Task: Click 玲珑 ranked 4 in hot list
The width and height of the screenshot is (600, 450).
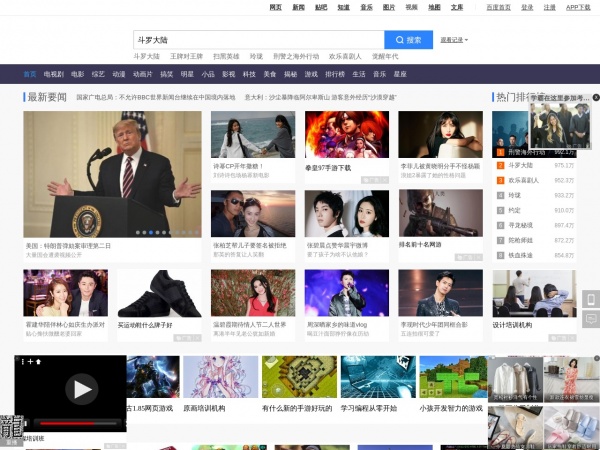Action: pos(514,195)
